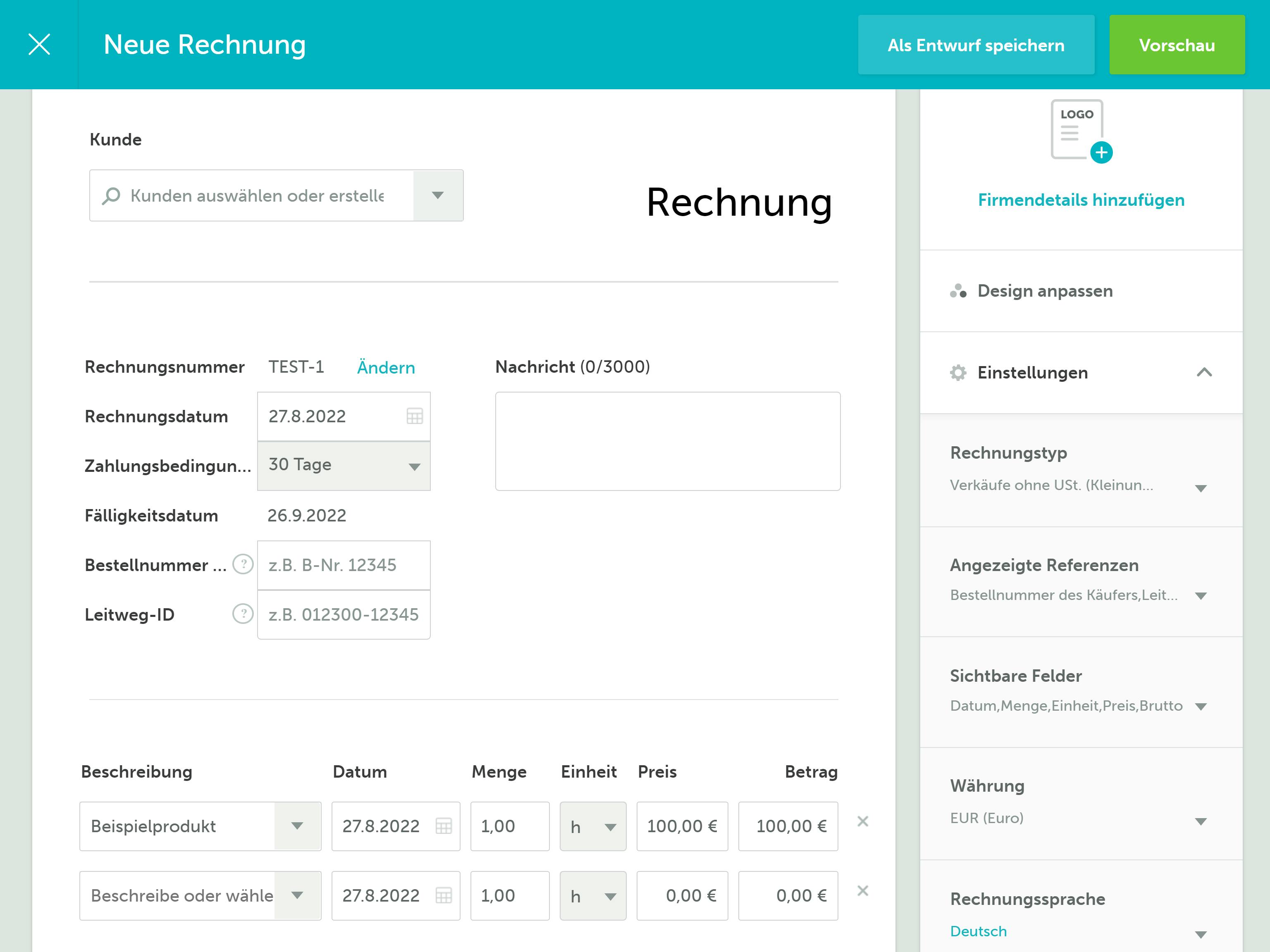Click inside the Nachricht text area
This screenshot has width=1270, height=952.
tap(668, 439)
